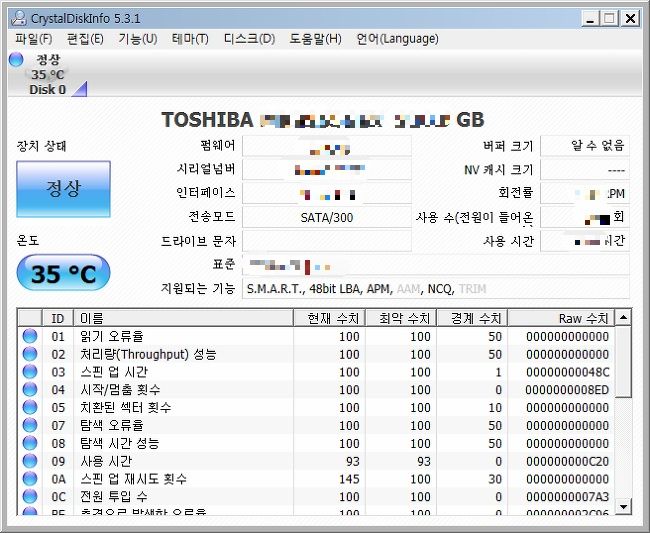Click the 시리얼넘버 label
Screen dimensions: 650x533
tap(206, 169)
